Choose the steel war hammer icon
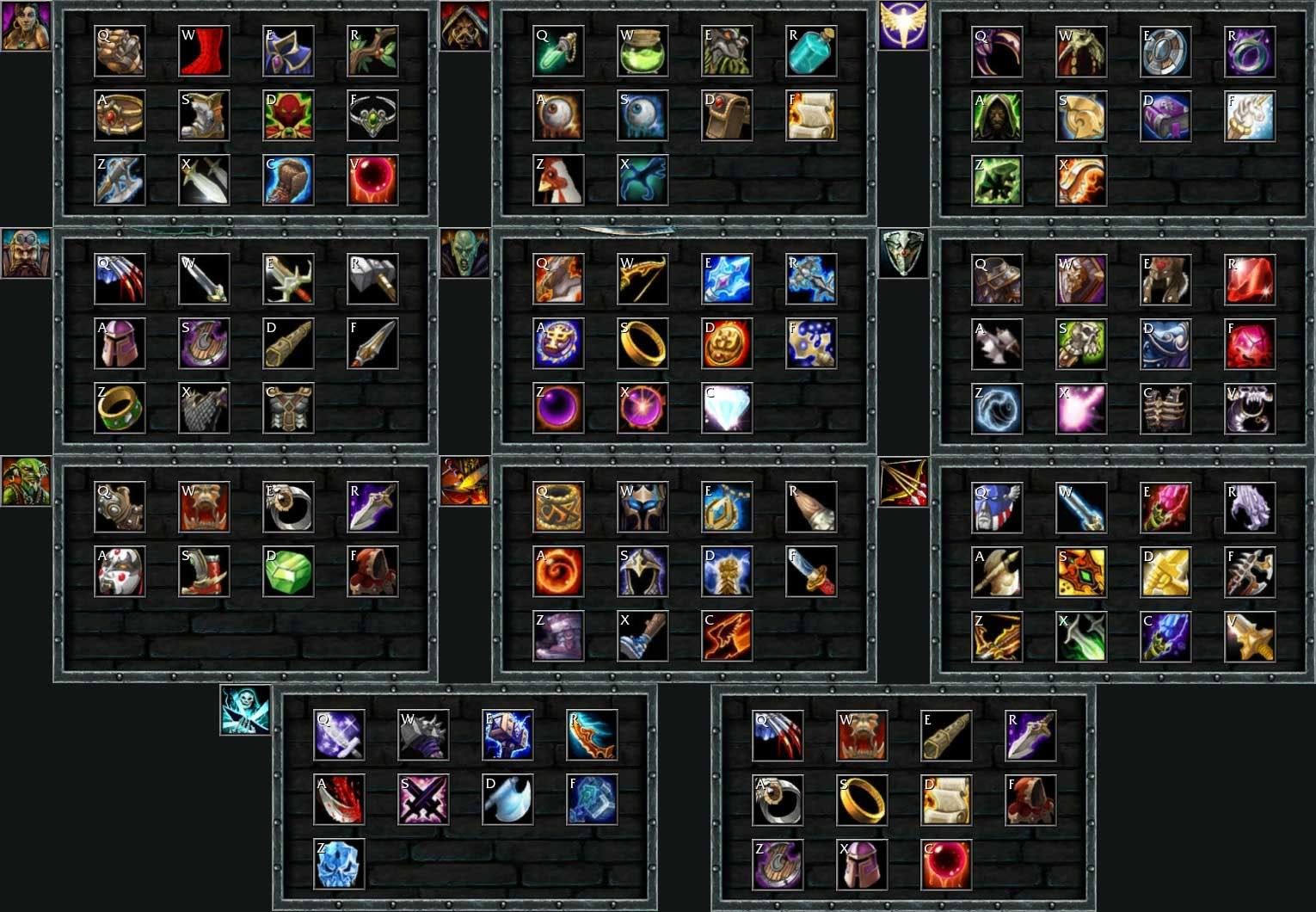The image size is (1316, 912). (372, 279)
